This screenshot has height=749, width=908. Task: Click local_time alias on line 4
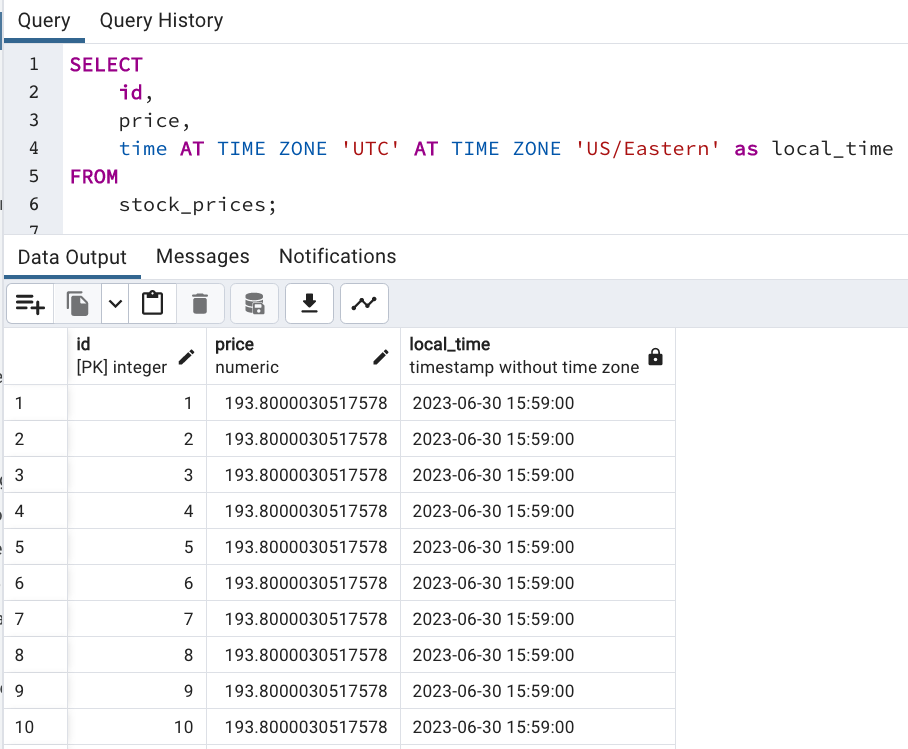tap(832, 149)
